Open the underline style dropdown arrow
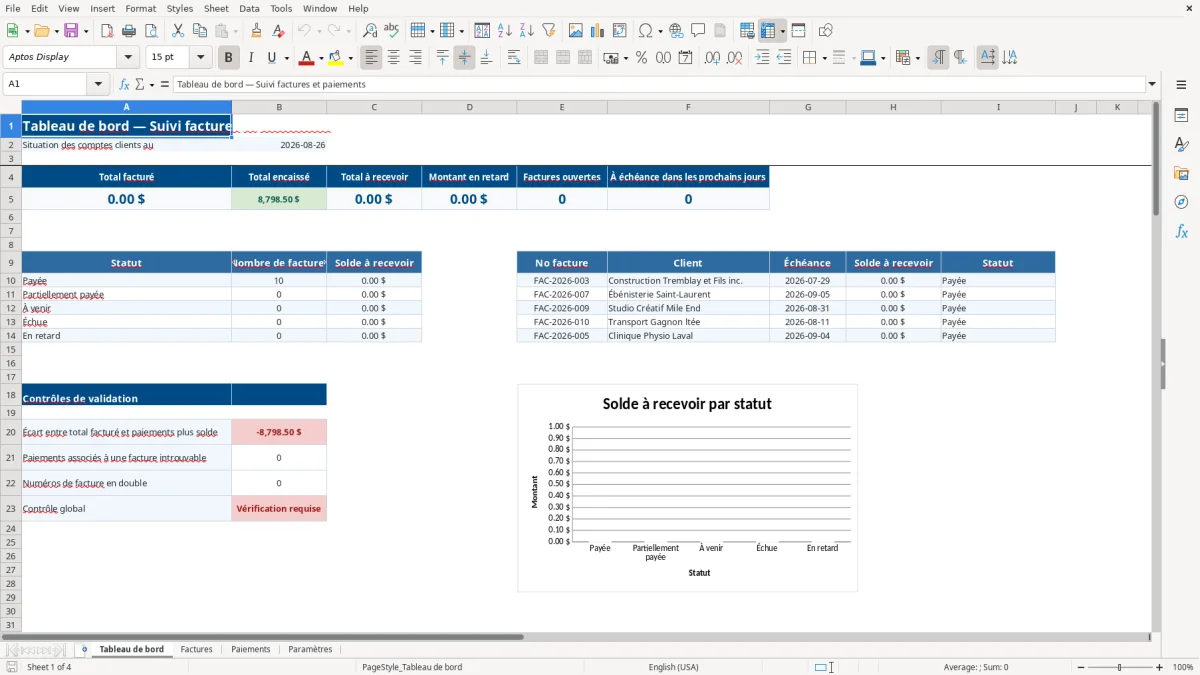 pos(286,58)
